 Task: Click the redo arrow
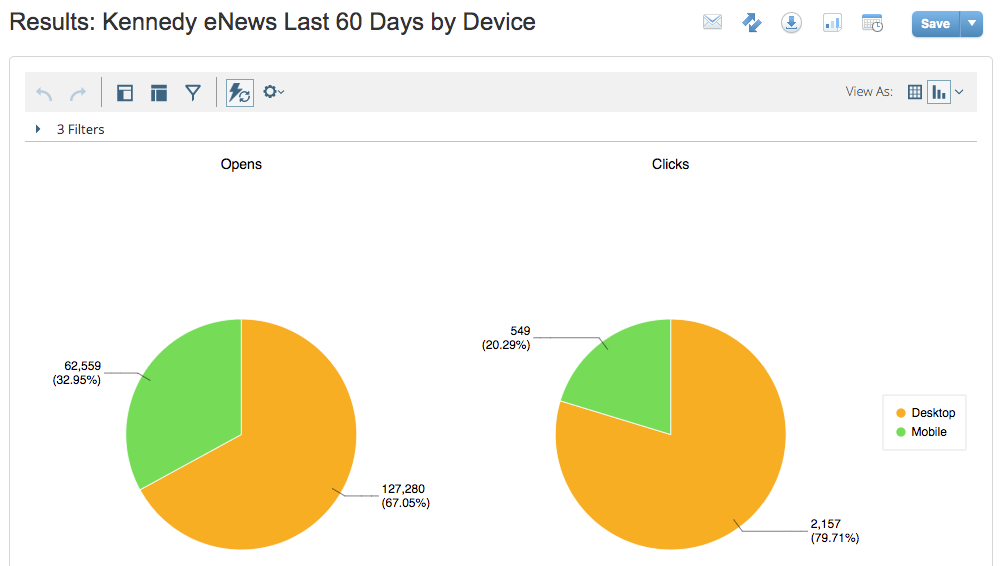(x=78, y=93)
